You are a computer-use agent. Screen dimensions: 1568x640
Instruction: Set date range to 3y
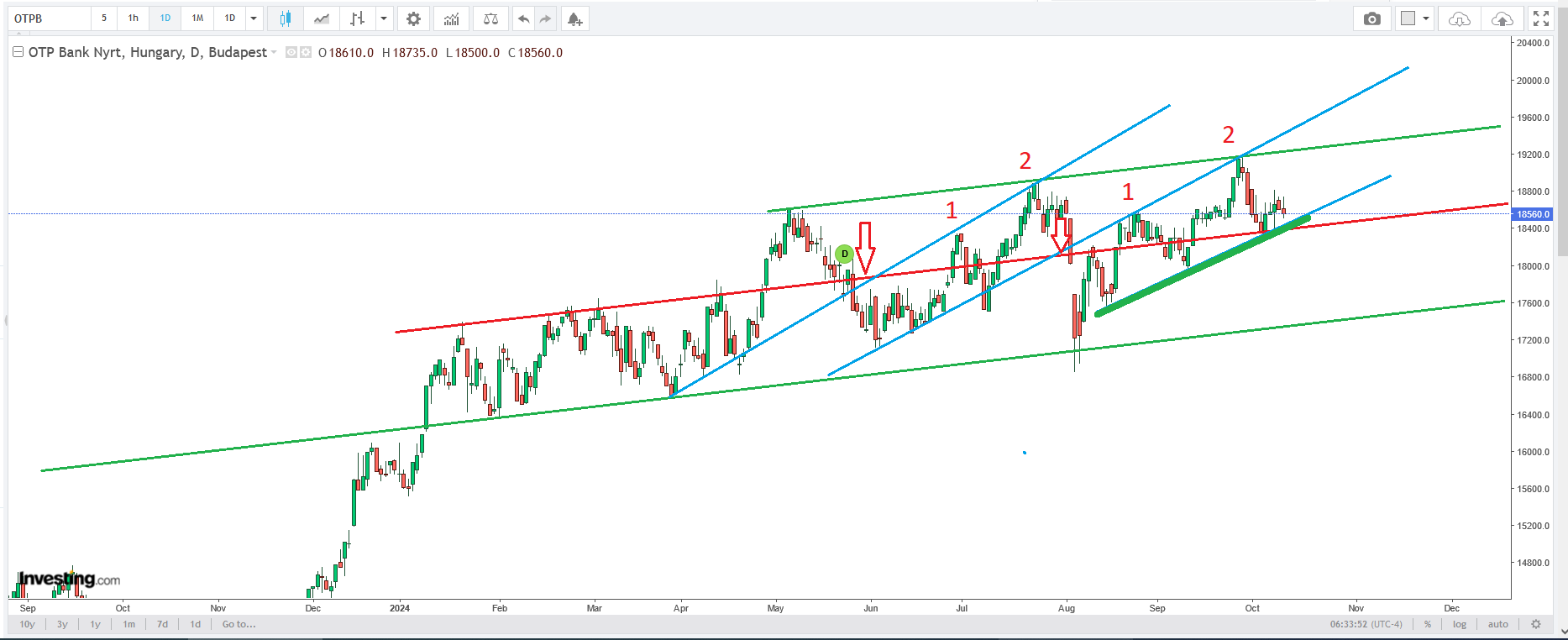[62, 624]
